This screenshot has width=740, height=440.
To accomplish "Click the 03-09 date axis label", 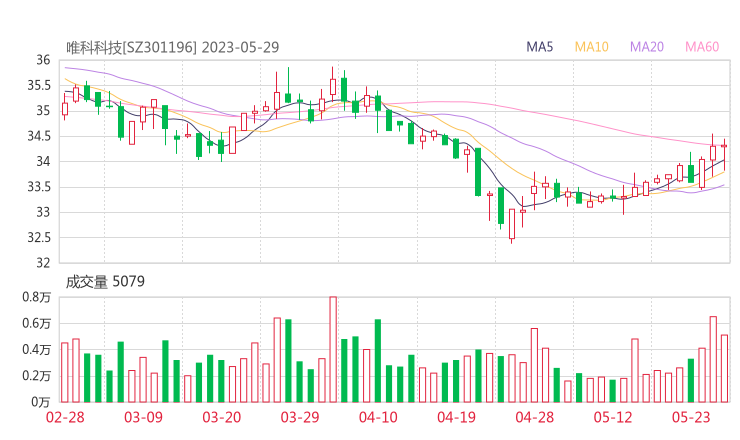I will click(x=143, y=417).
